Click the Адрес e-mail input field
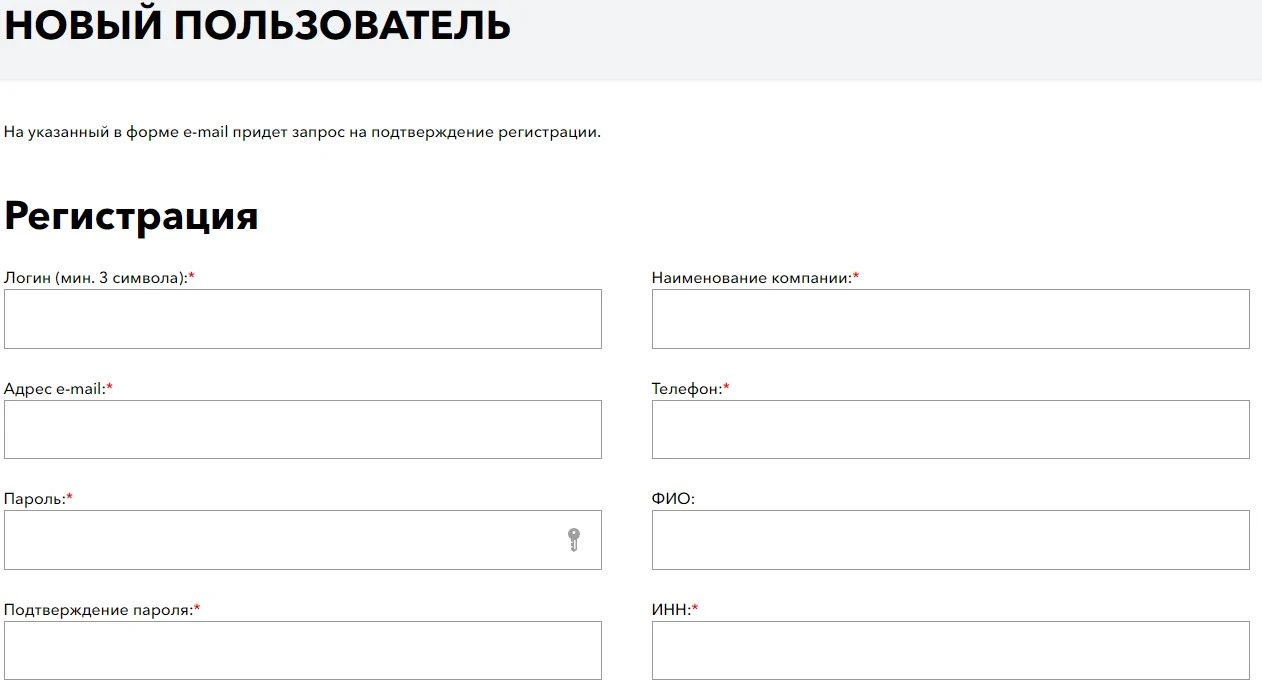The width and height of the screenshot is (1262, 700). pyautogui.click(x=300, y=429)
